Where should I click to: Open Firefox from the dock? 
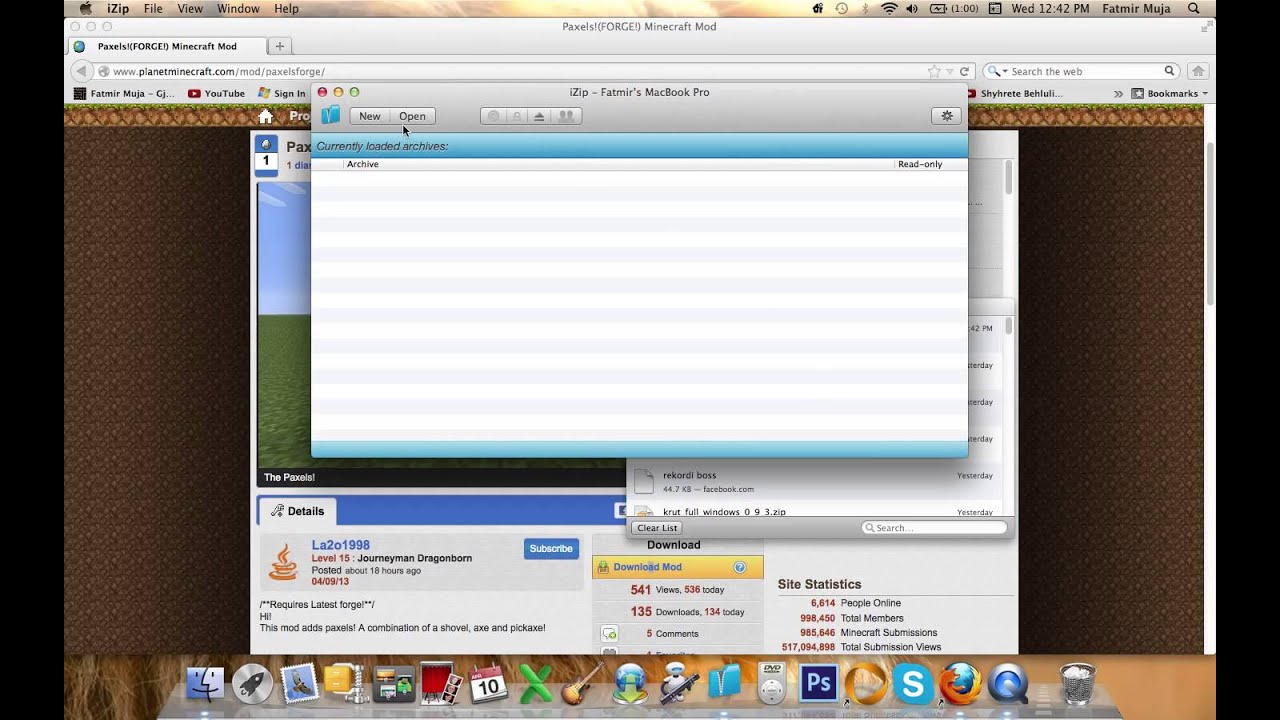(x=960, y=683)
